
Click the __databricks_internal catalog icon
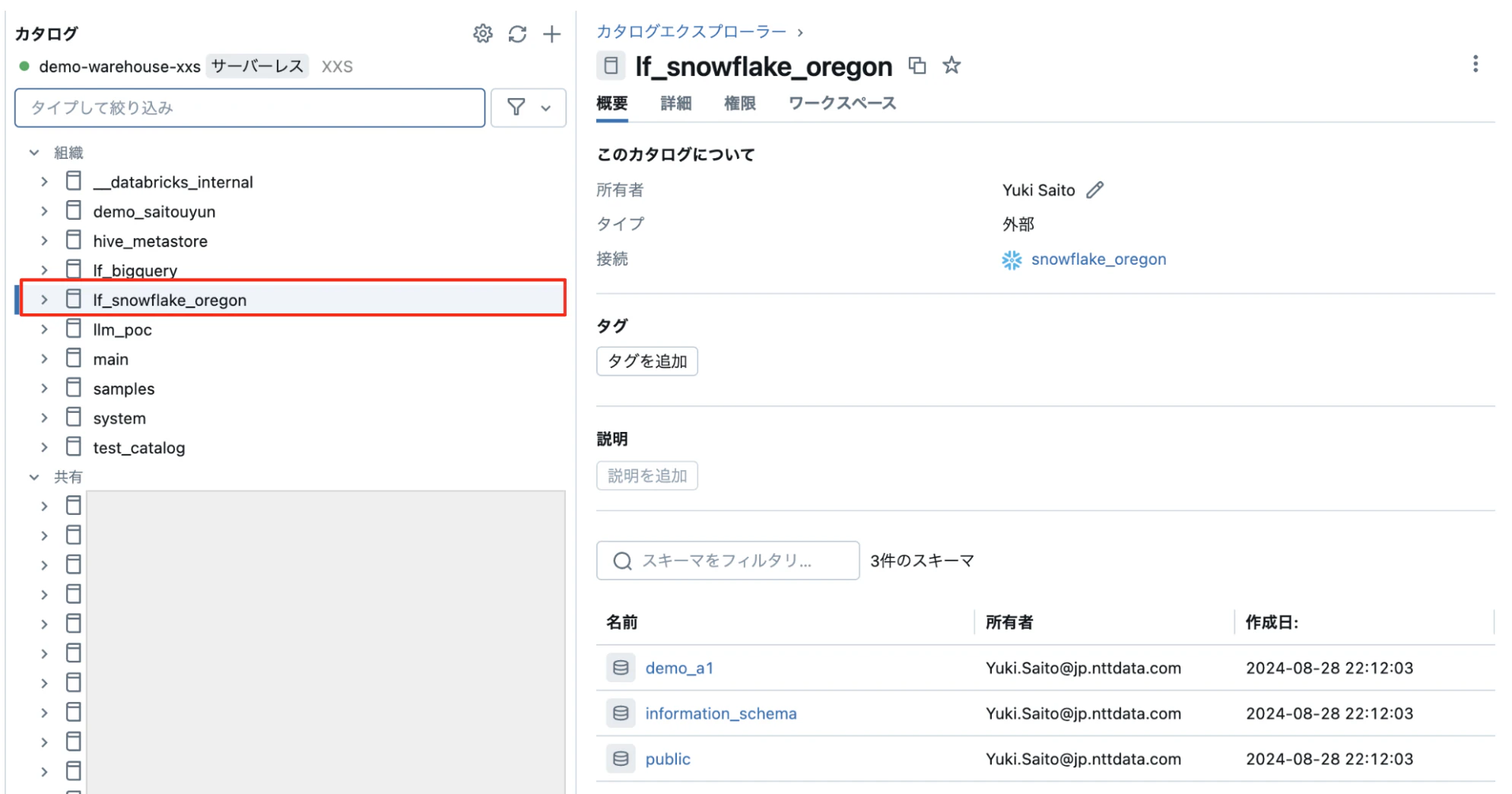[x=74, y=181]
